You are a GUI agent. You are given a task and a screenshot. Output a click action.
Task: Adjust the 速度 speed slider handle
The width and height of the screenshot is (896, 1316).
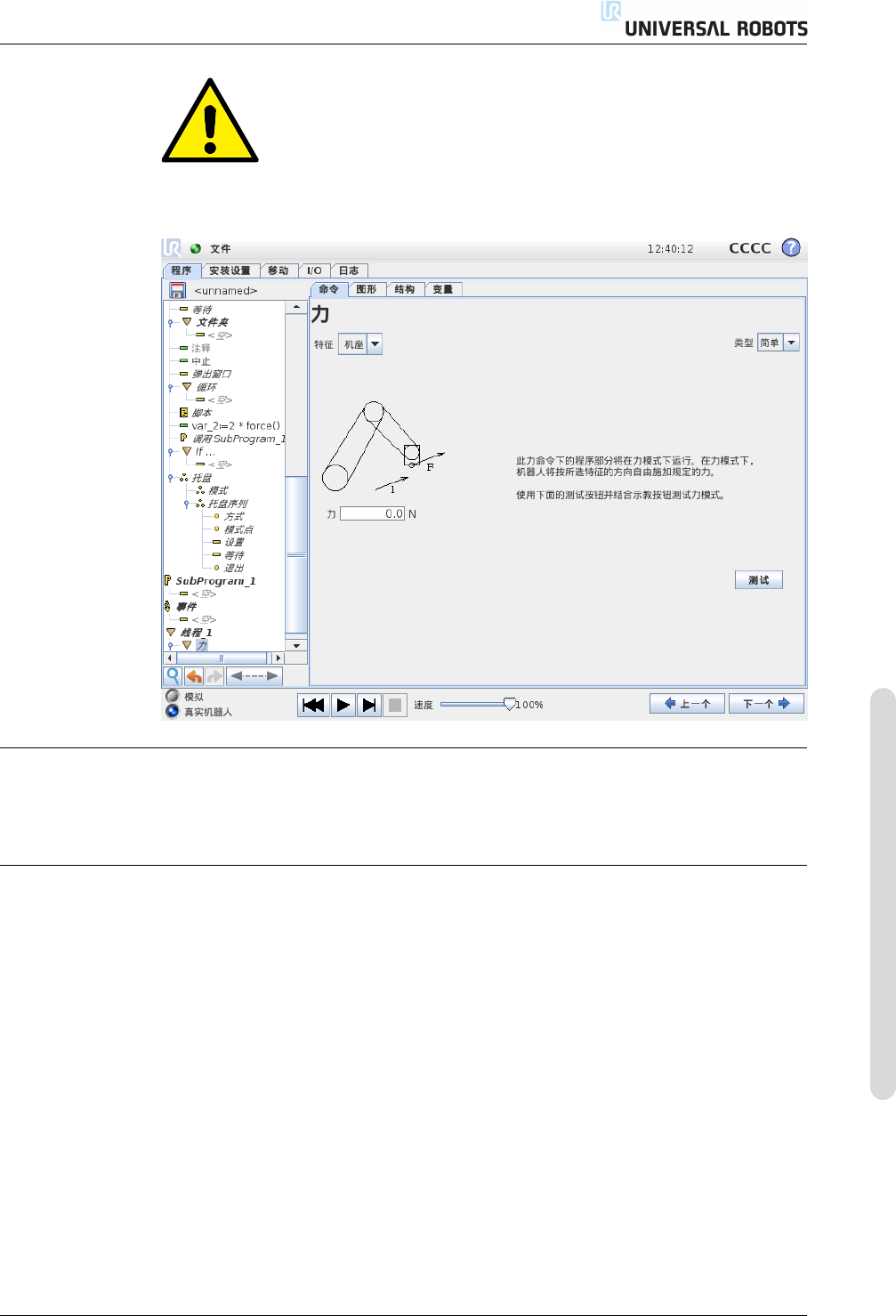[510, 704]
